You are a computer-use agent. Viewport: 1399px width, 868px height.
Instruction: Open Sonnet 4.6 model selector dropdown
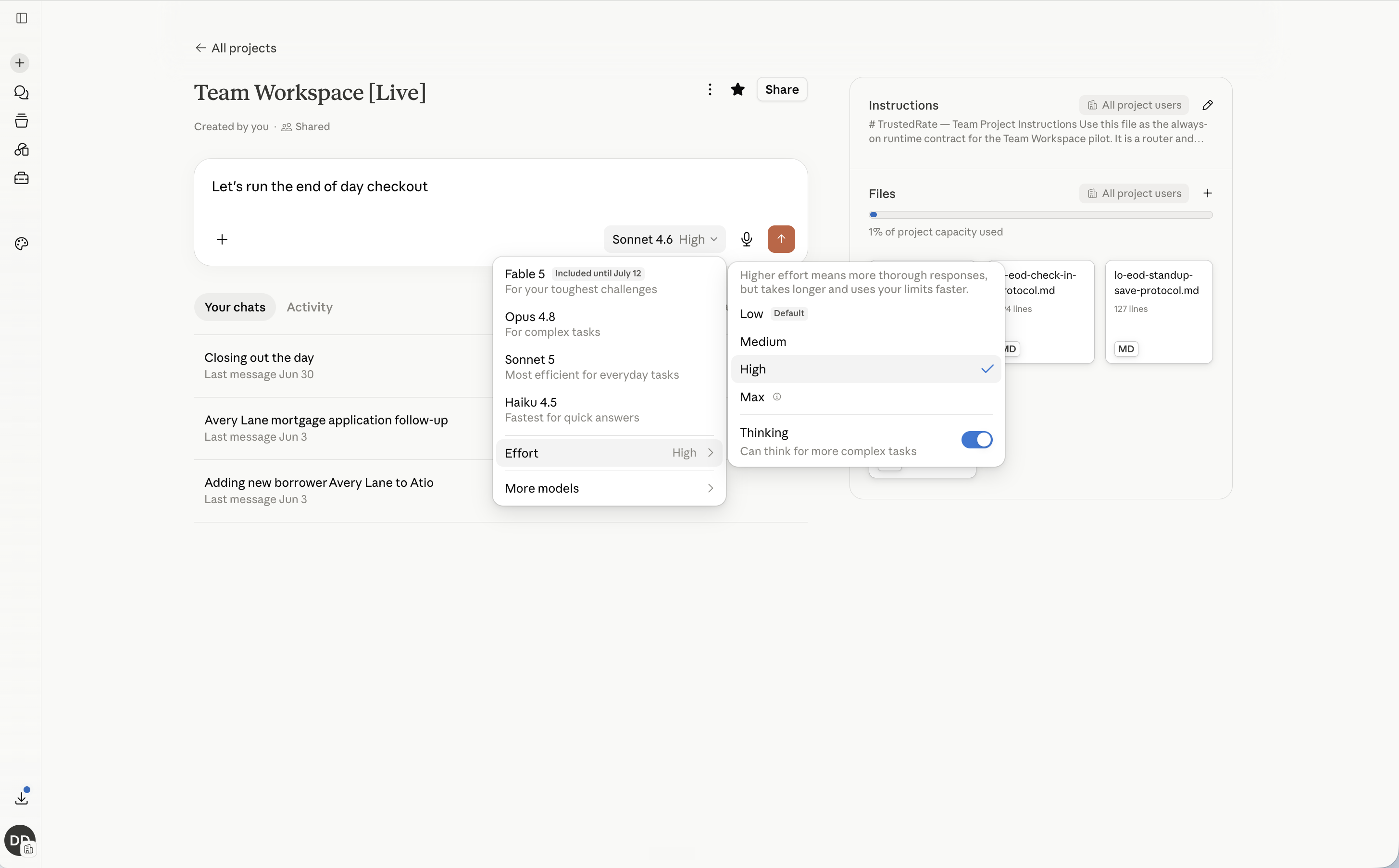click(x=665, y=239)
